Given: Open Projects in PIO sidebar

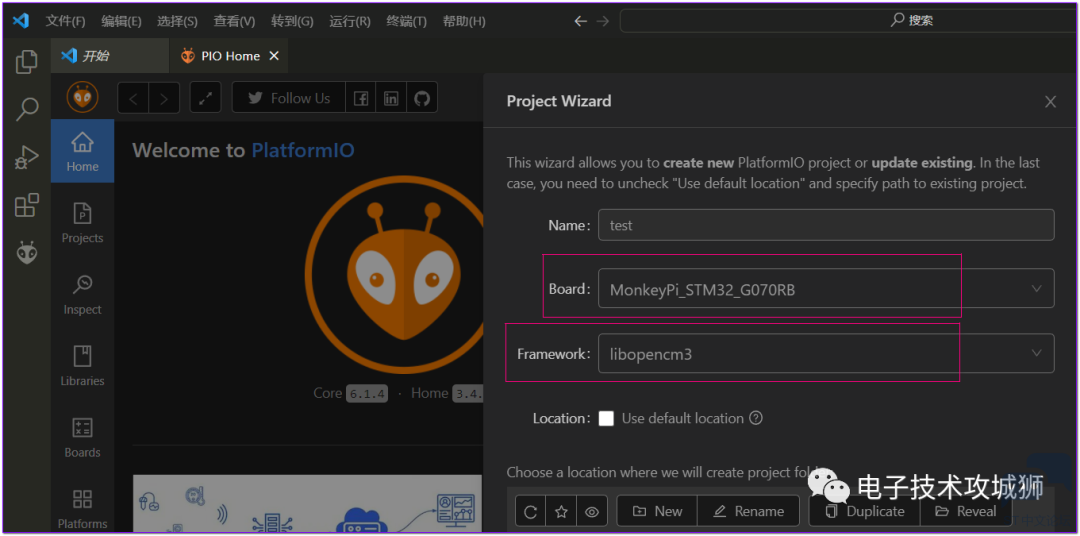Looking at the screenshot, I should 83,223.
